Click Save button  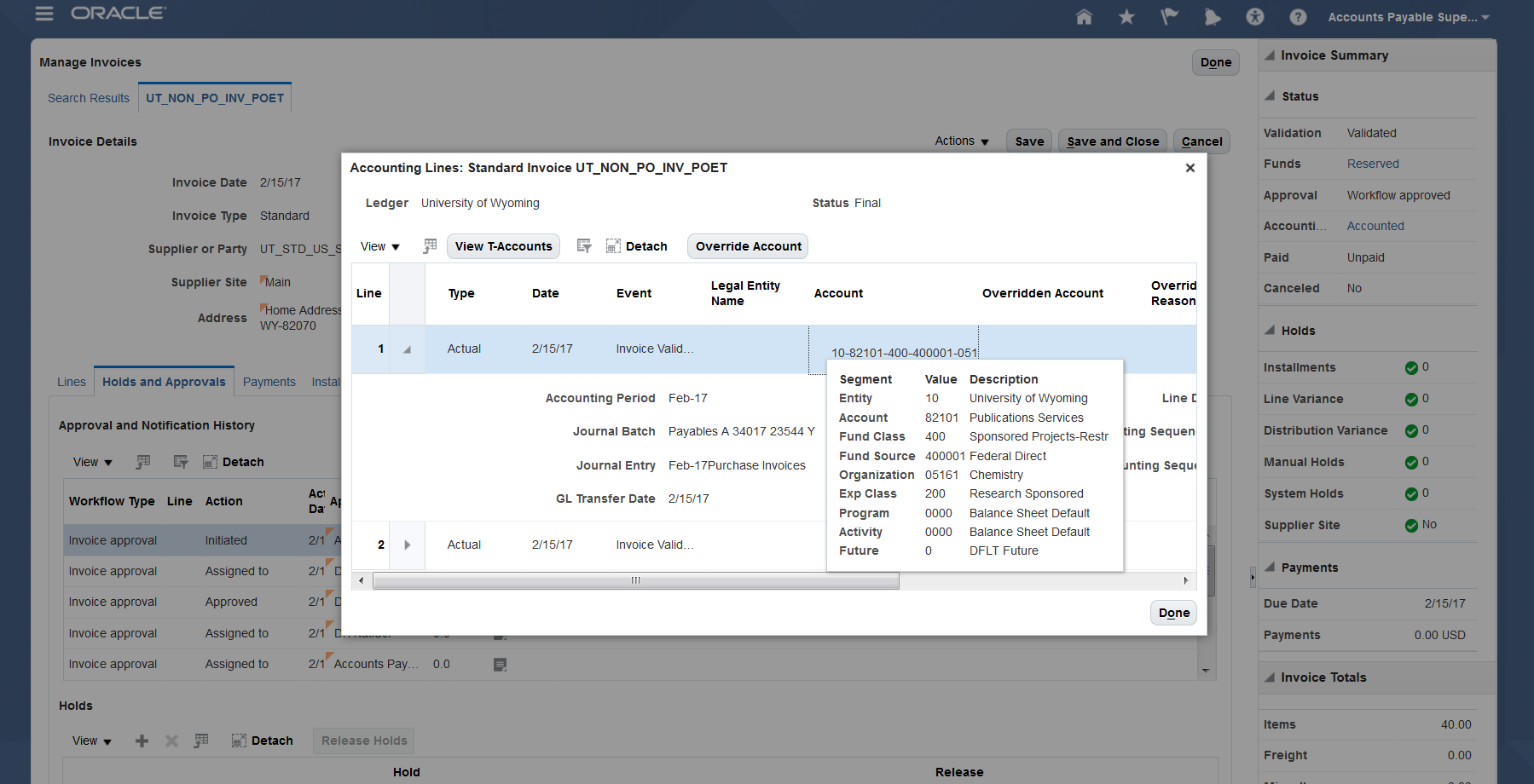click(1029, 141)
